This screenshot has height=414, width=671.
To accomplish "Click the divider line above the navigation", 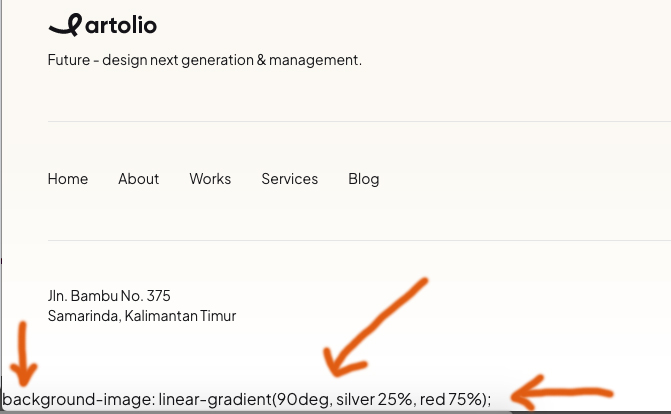I will click(359, 122).
